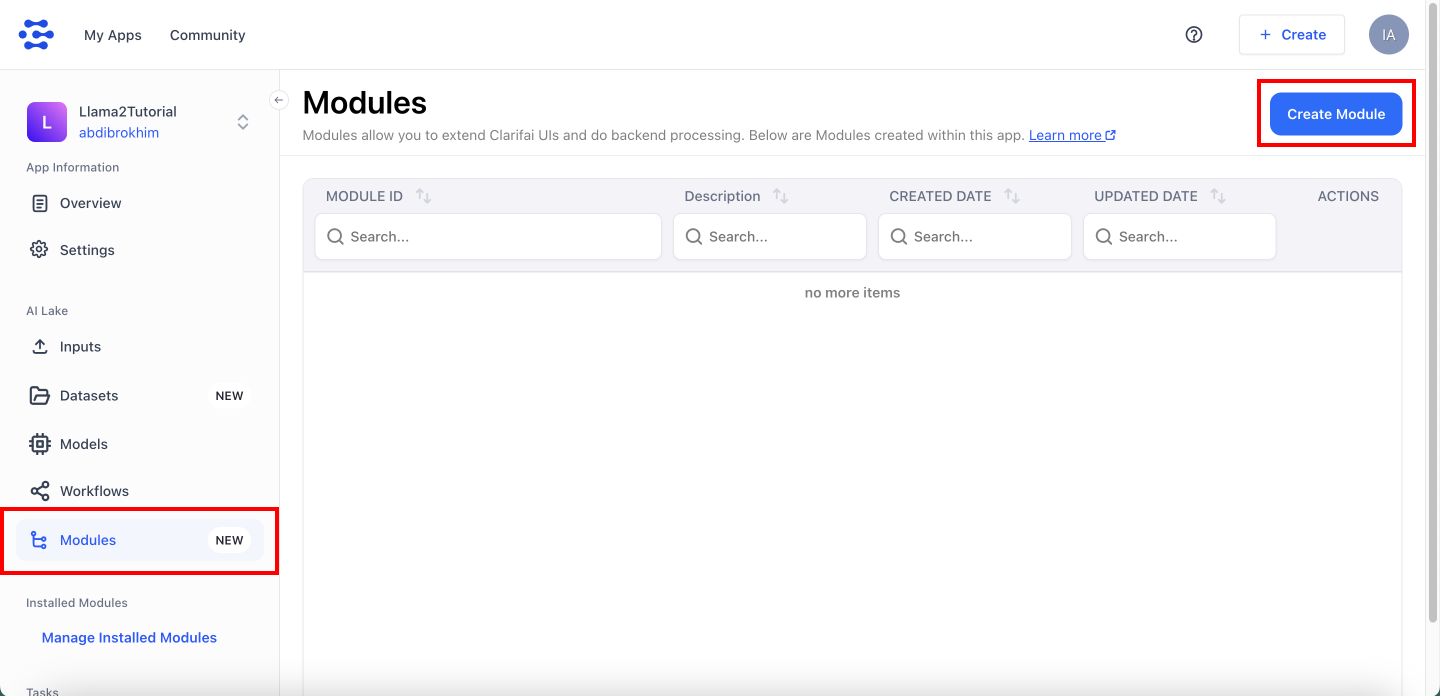Sort by CREATED DATE arrows
Screen dimensions: 1440x696
tap(1012, 196)
